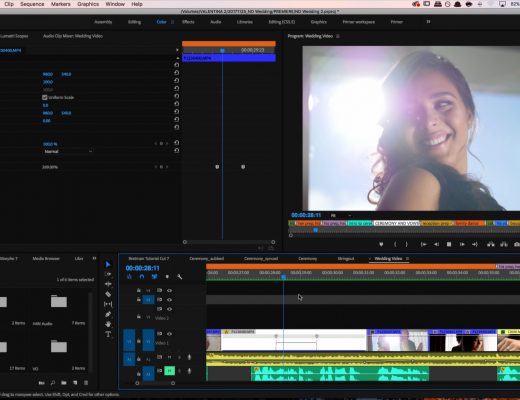Open the Normal blend mode dropdown
Viewport: 520px width, 400px height.
point(68,151)
